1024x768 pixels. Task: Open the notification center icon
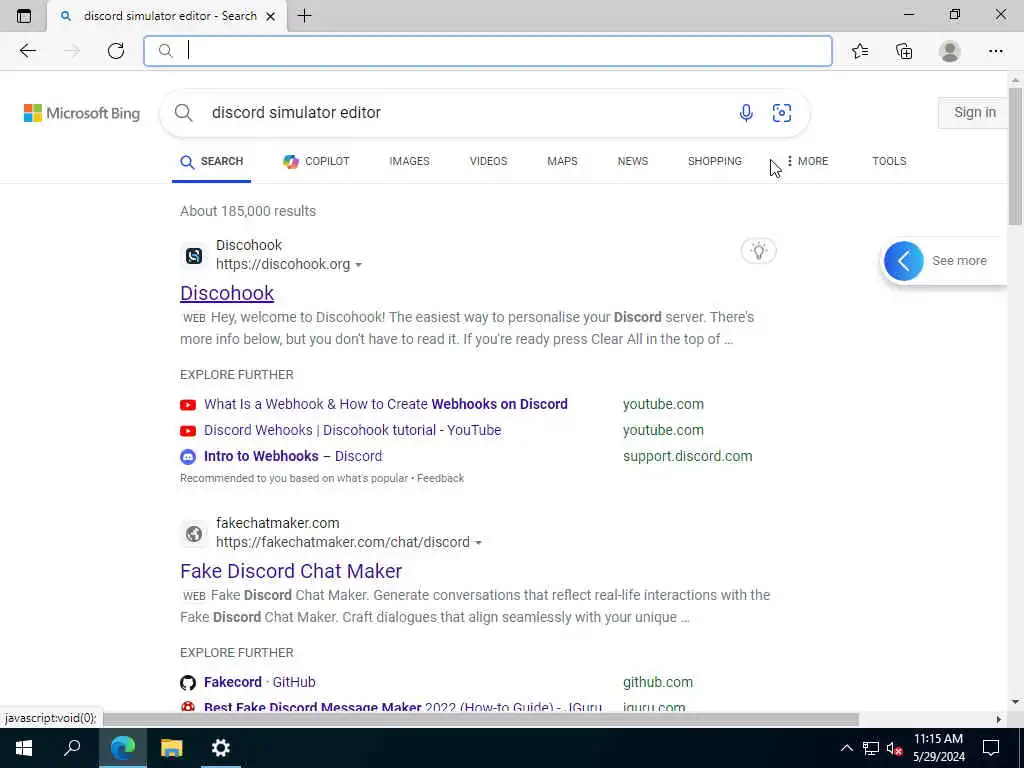tap(991, 748)
